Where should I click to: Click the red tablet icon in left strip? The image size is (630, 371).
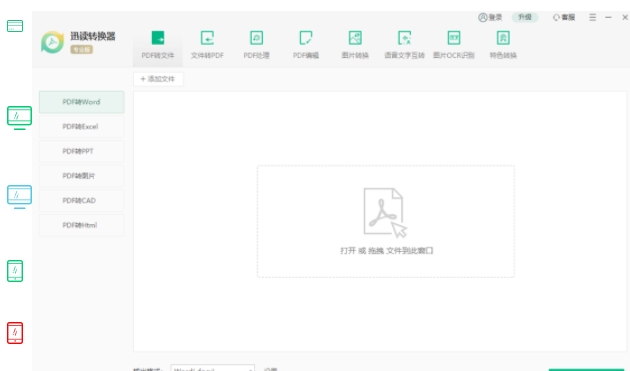pyautogui.click(x=15, y=333)
